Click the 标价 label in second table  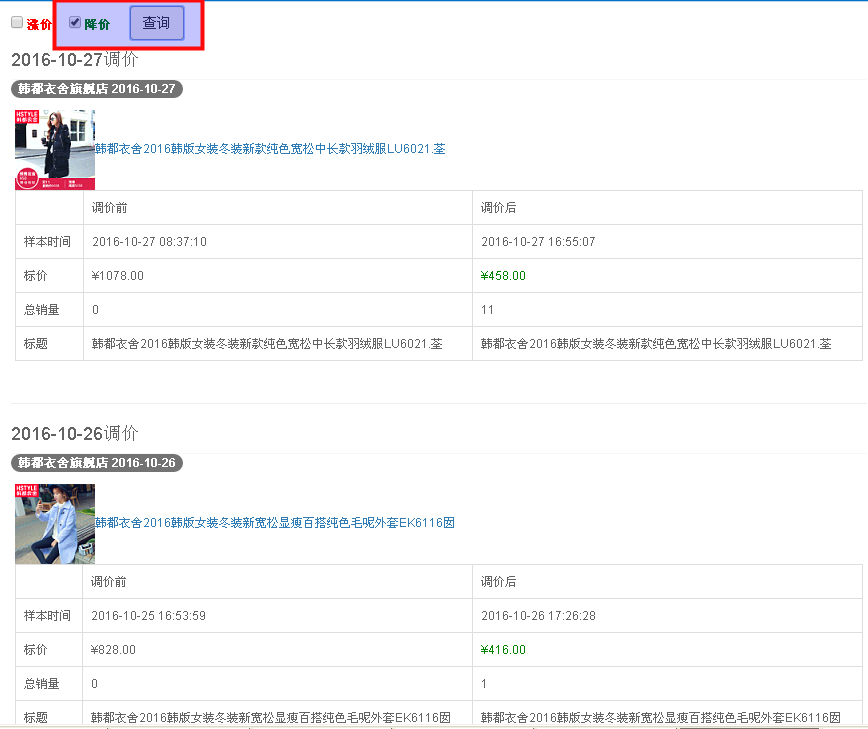coord(35,650)
